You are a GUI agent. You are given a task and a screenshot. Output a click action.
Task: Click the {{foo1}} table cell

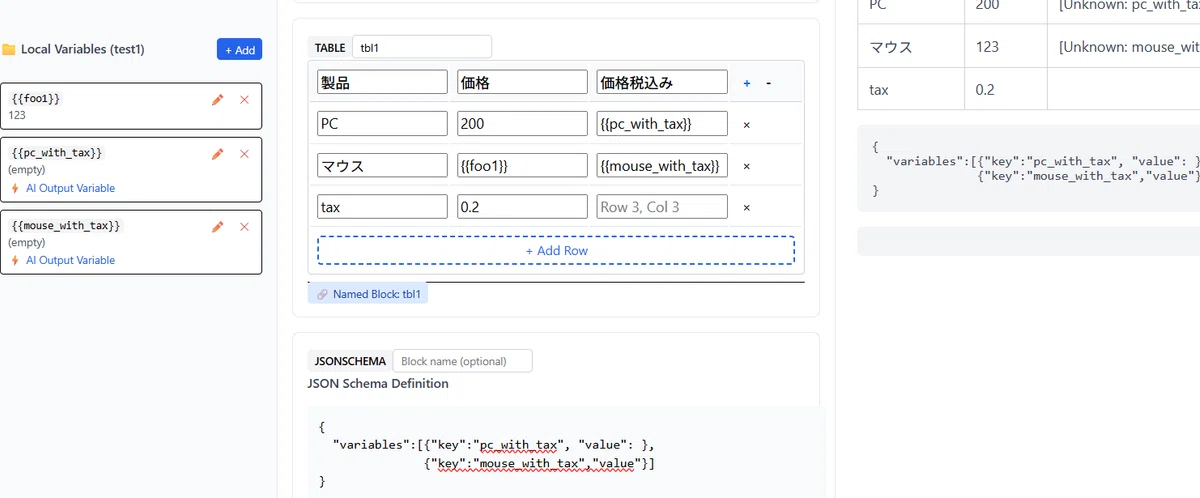522,165
